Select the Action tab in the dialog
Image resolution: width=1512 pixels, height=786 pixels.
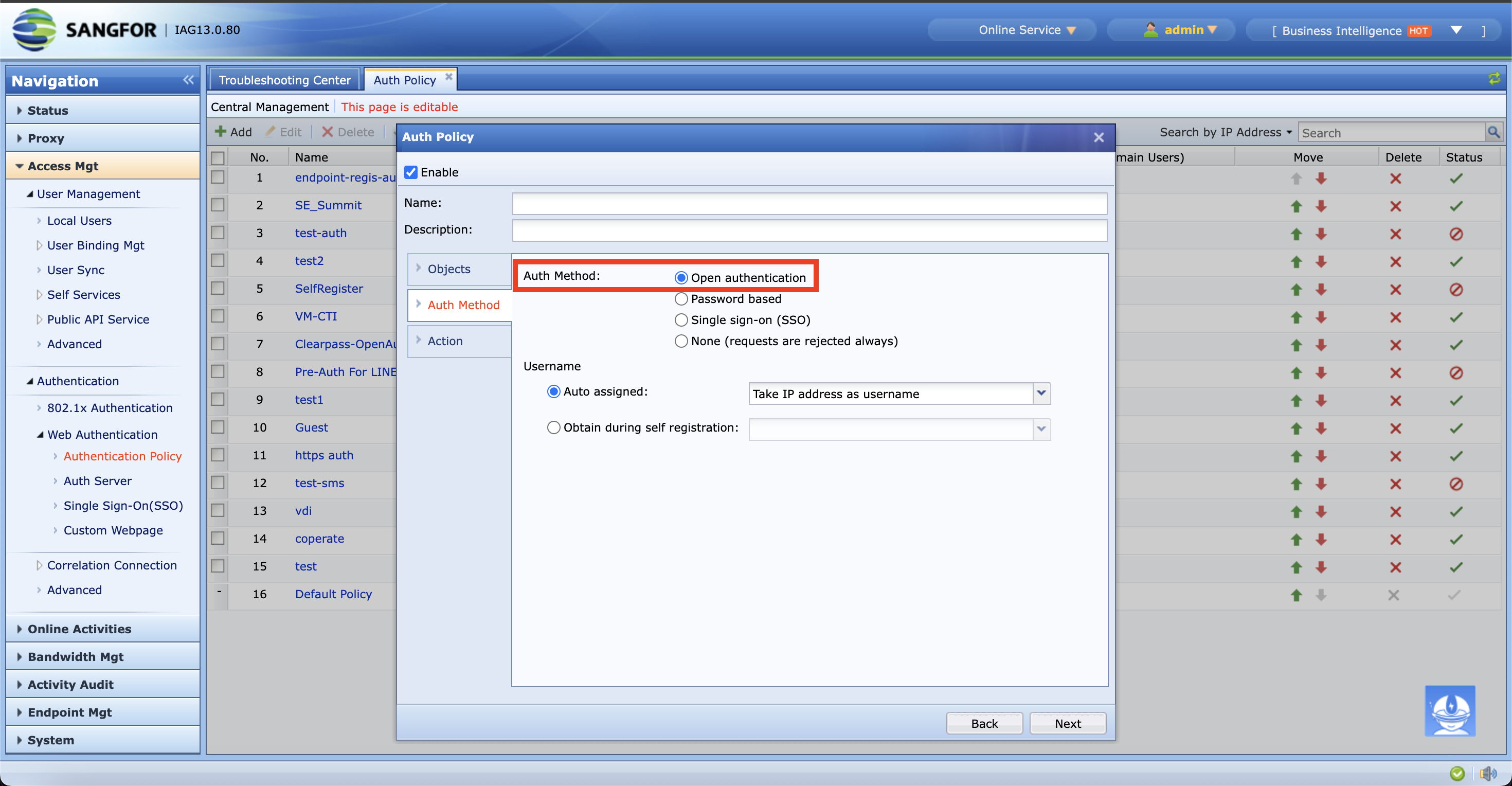coord(445,341)
